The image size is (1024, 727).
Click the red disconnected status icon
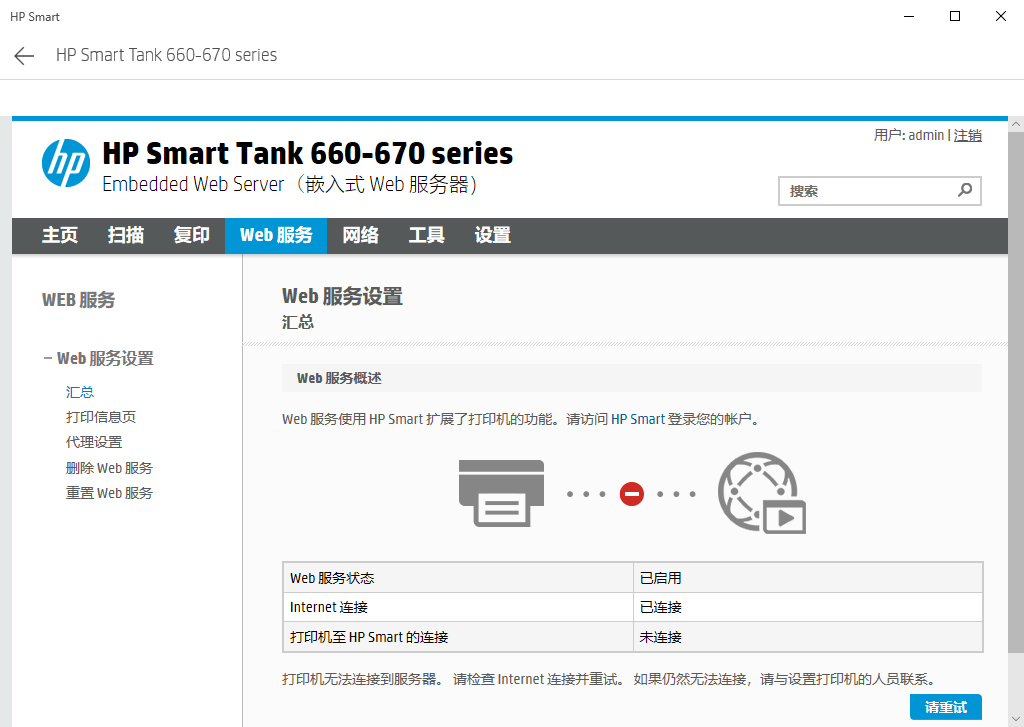tap(631, 492)
